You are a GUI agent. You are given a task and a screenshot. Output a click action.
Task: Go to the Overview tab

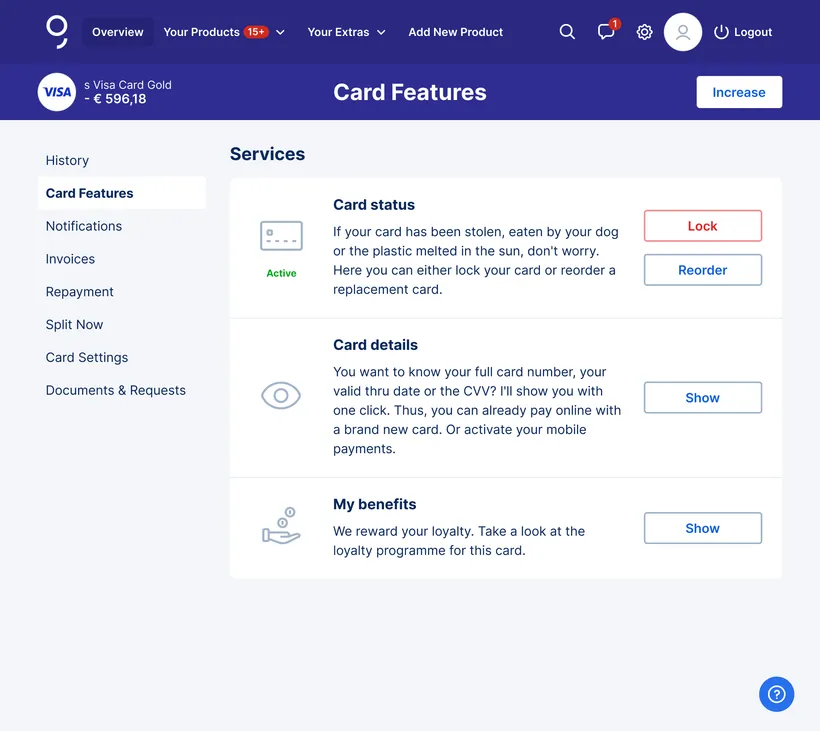point(118,32)
